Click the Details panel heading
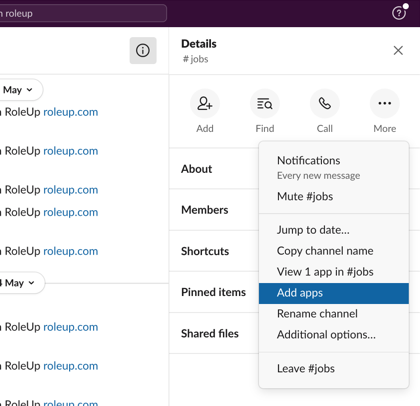The height and width of the screenshot is (406, 420). (199, 44)
